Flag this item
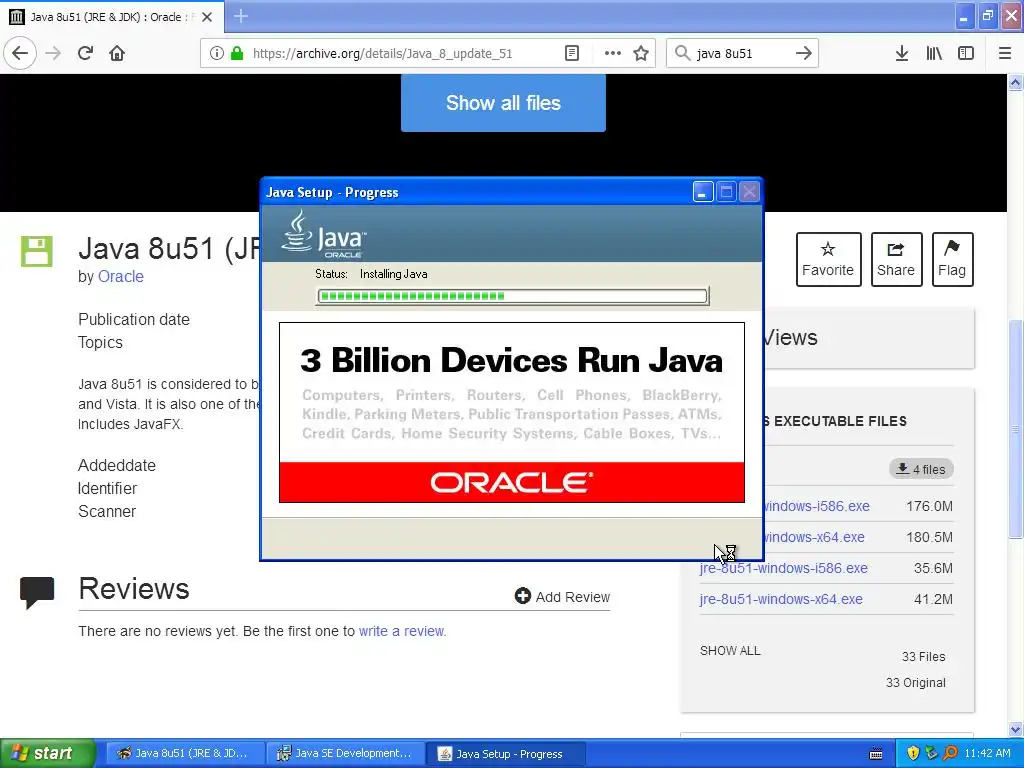Viewport: 1024px width, 768px height. pyautogui.click(x=952, y=259)
